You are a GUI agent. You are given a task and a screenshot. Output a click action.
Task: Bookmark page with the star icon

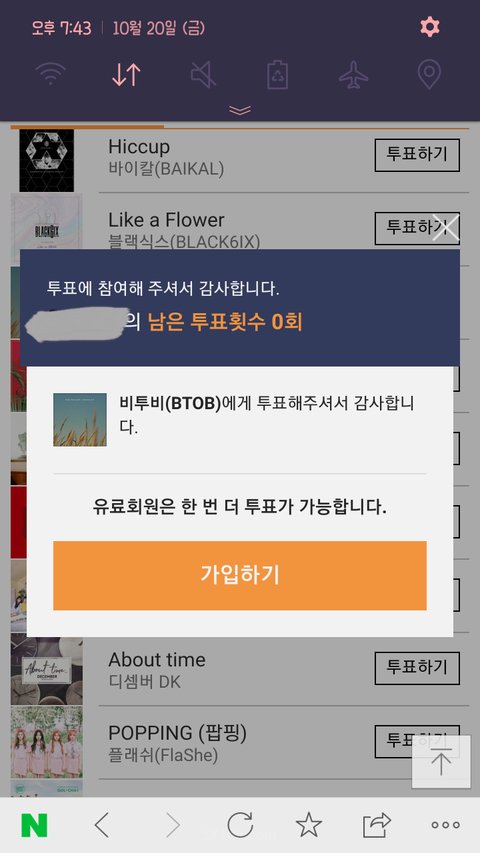point(309,825)
